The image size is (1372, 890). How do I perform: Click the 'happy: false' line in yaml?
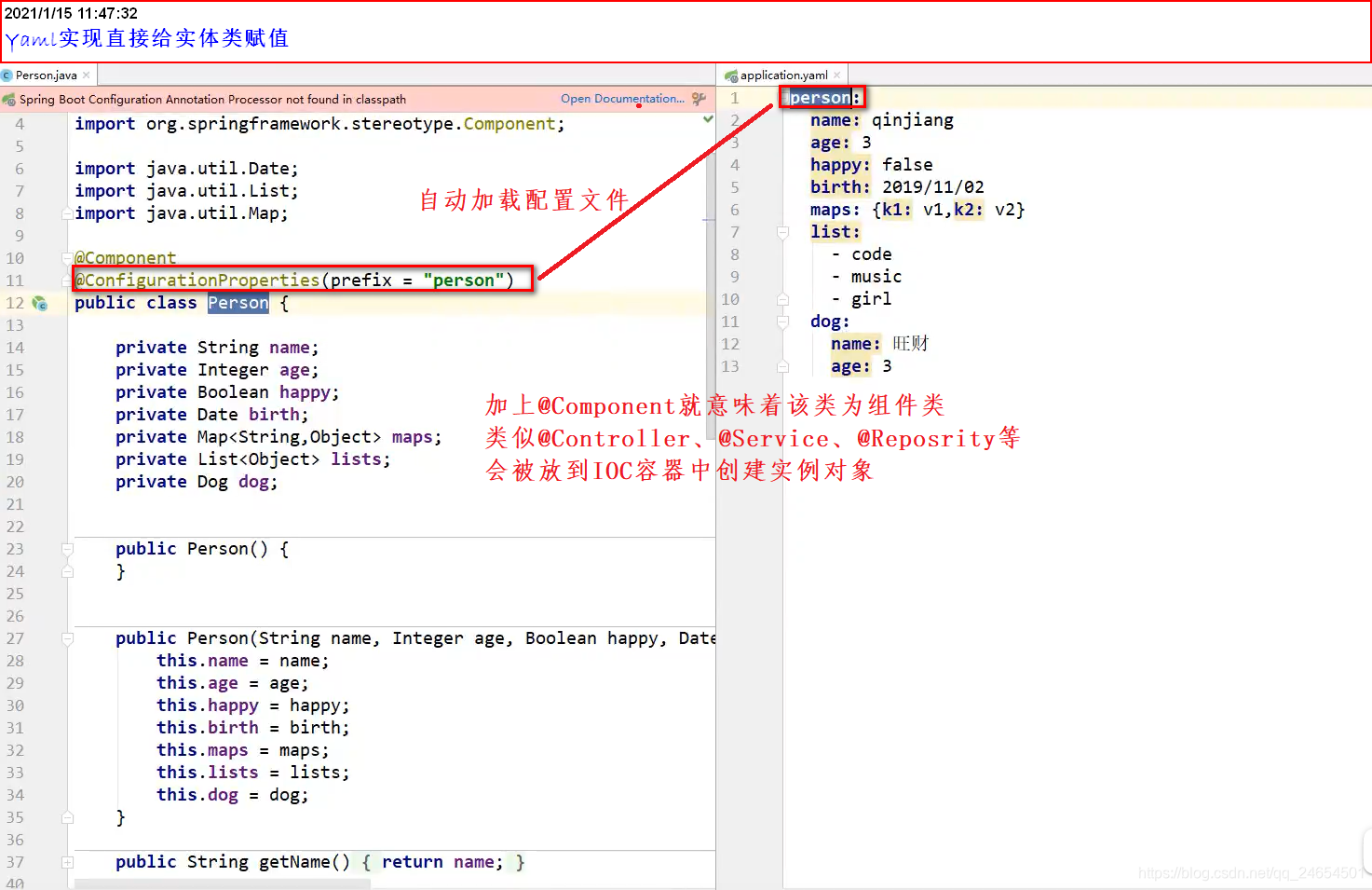point(871,165)
